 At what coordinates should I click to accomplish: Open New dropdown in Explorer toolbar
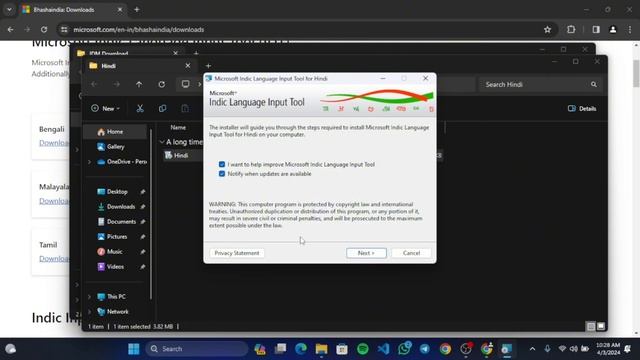[105, 109]
